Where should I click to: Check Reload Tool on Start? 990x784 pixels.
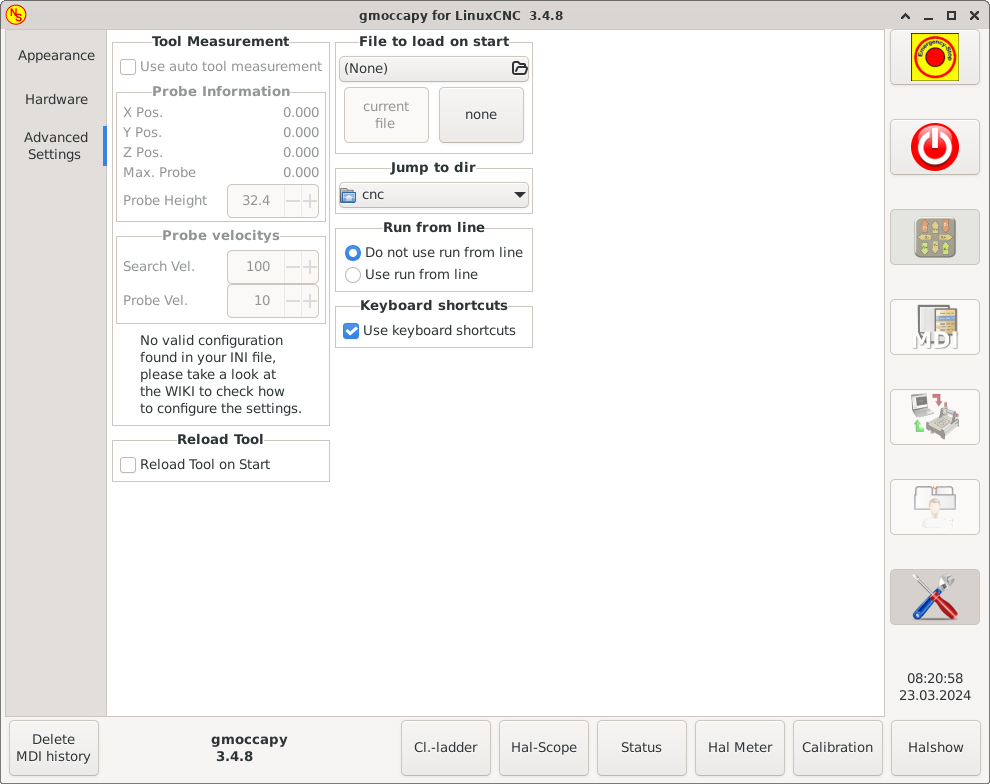click(x=127, y=464)
